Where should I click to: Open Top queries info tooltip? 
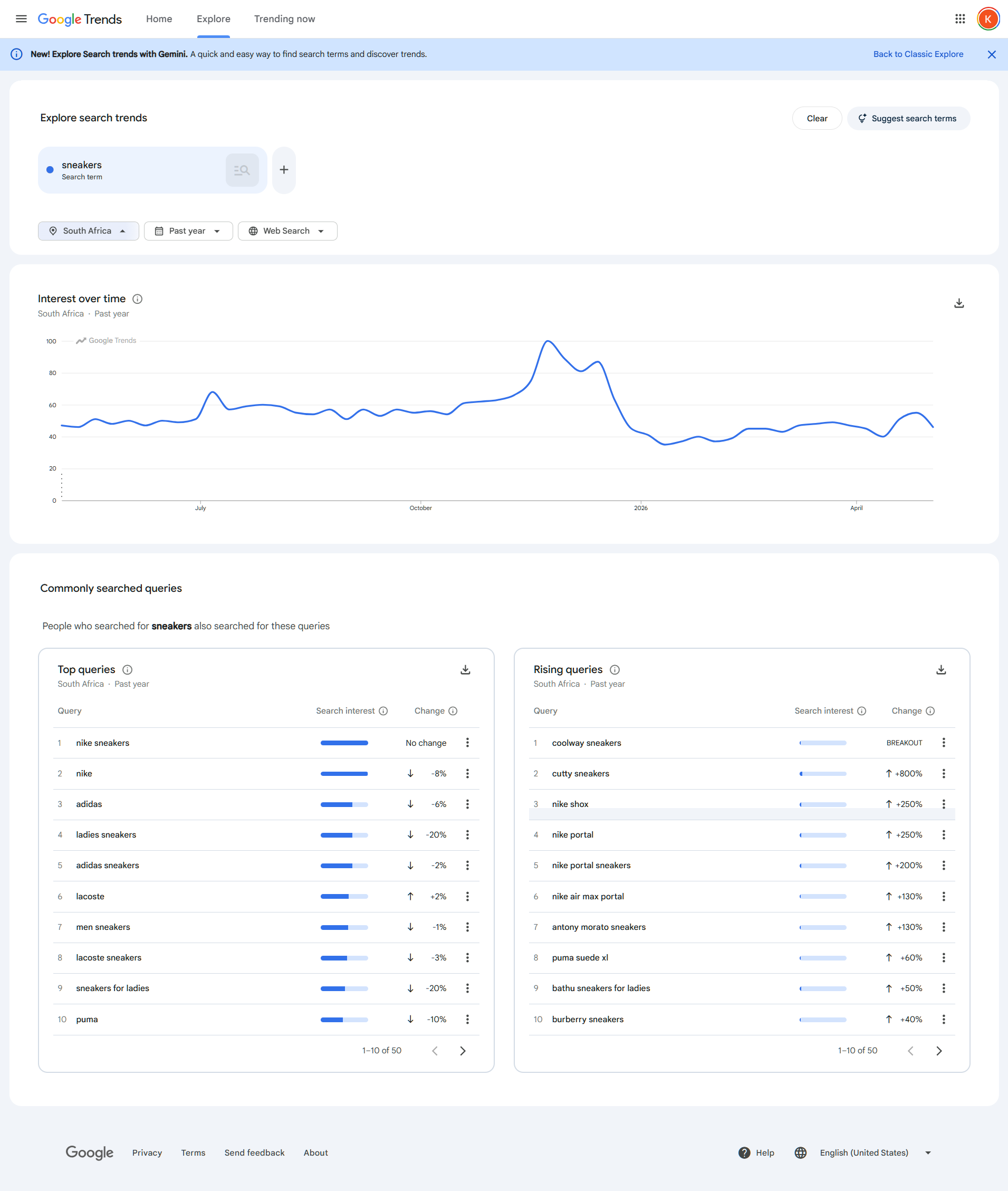pyautogui.click(x=128, y=669)
